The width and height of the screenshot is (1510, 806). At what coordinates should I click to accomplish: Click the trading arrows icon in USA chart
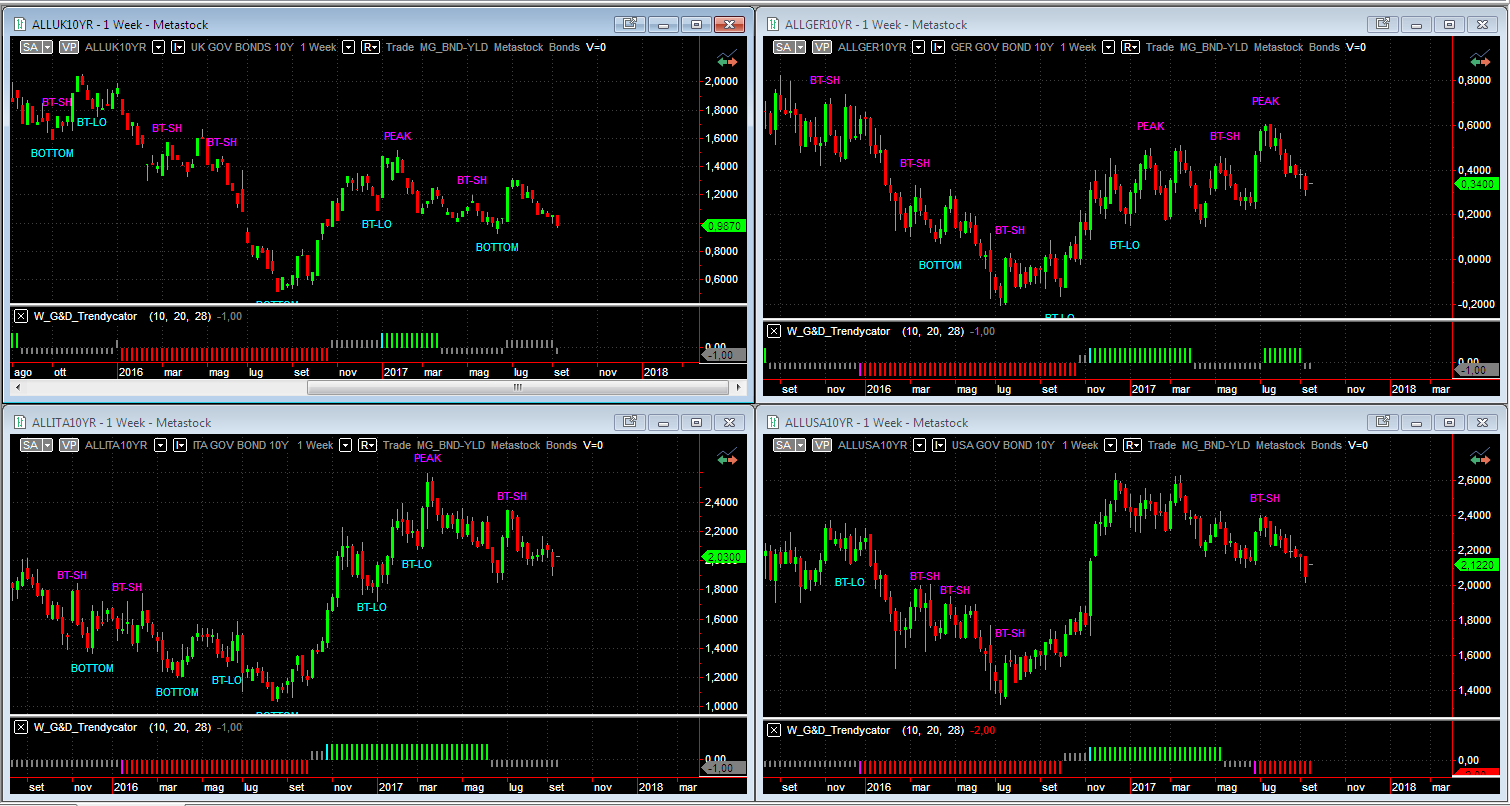[1480, 456]
